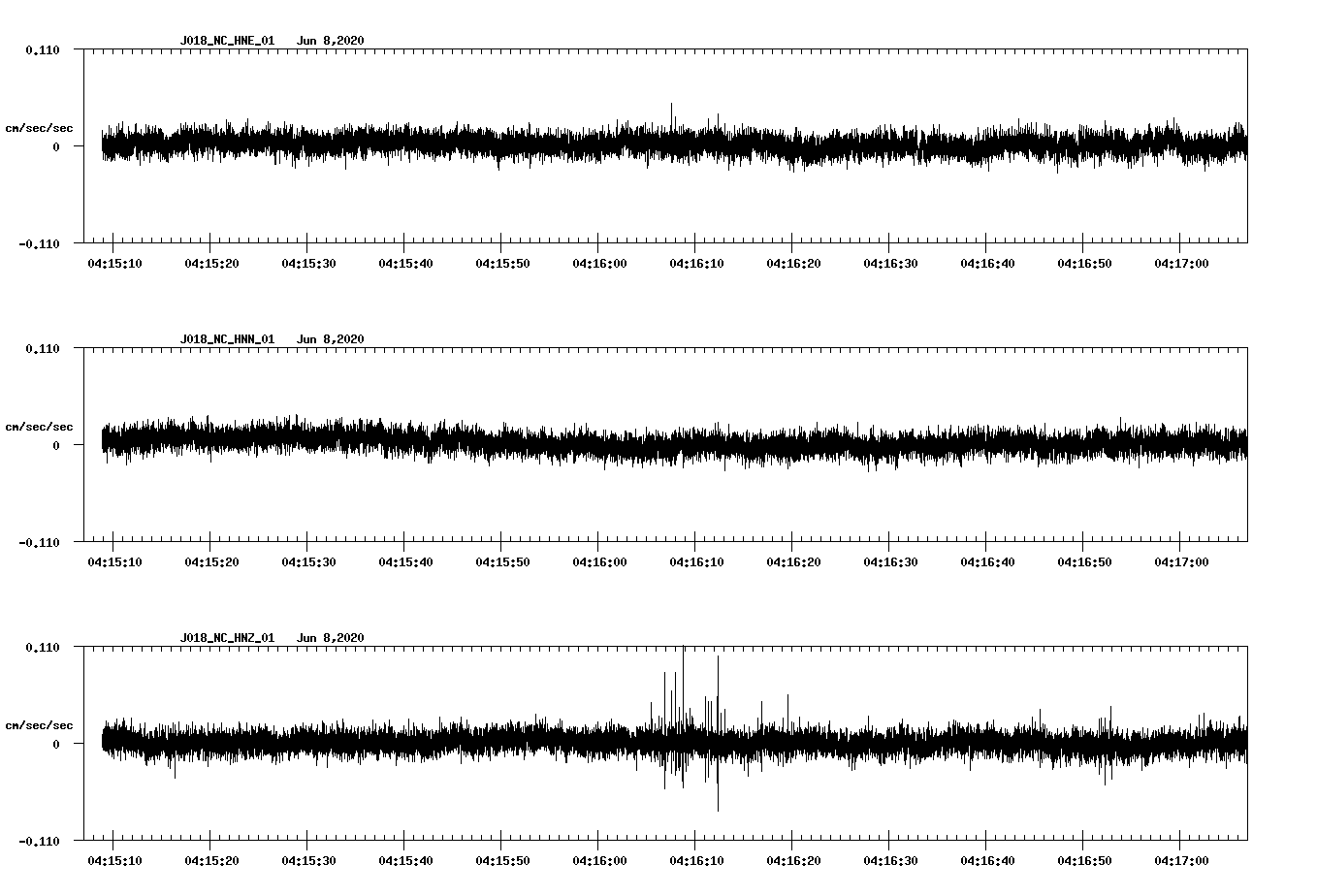Click the 04:16:40 time label under the HNE plot
The image size is (1317, 896).
pos(987,264)
